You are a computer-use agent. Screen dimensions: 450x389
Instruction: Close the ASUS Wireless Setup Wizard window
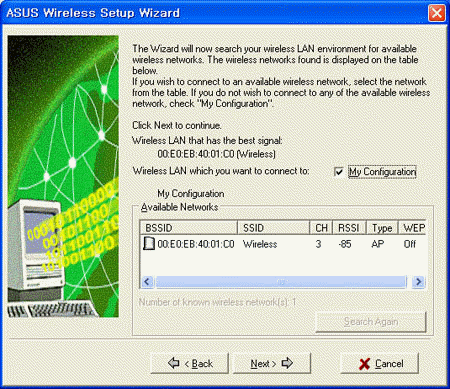436,13
